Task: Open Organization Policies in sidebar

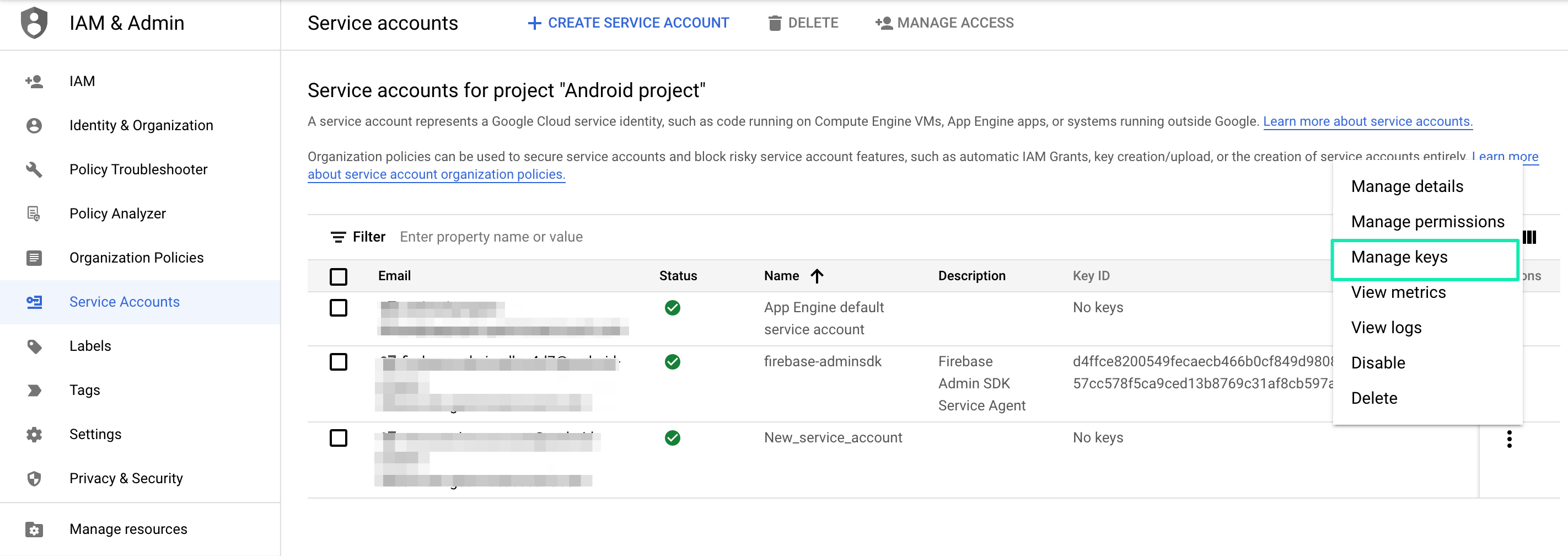Action: click(x=140, y=258)
